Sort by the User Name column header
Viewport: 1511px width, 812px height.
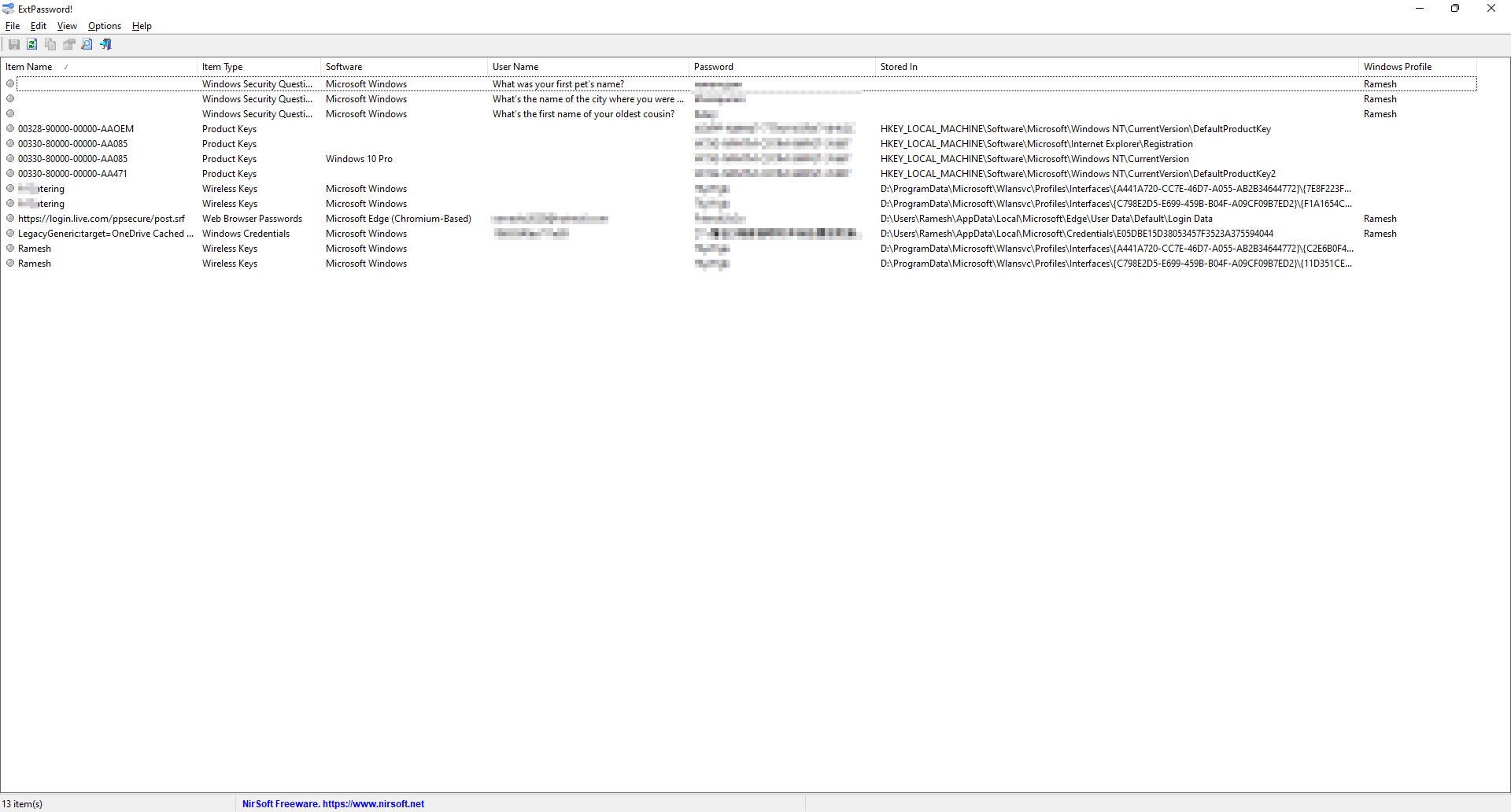click(588, 67)
